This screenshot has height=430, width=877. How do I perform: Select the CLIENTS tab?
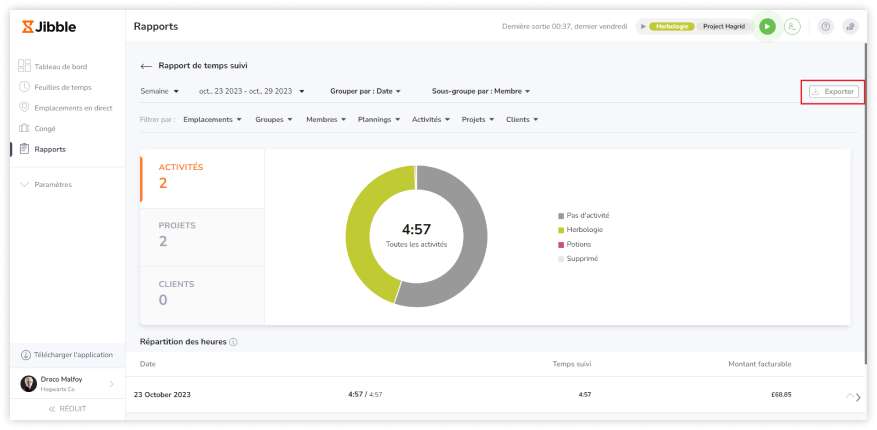coord(202,295)
